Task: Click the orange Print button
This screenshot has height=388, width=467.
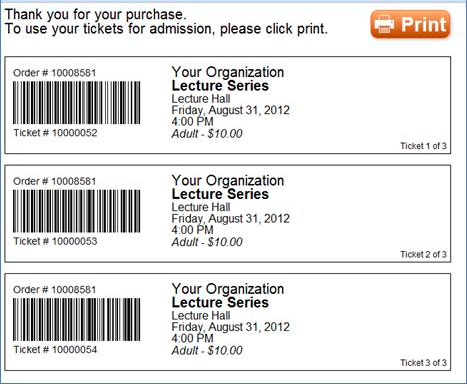Action: (x=410, y=24)
